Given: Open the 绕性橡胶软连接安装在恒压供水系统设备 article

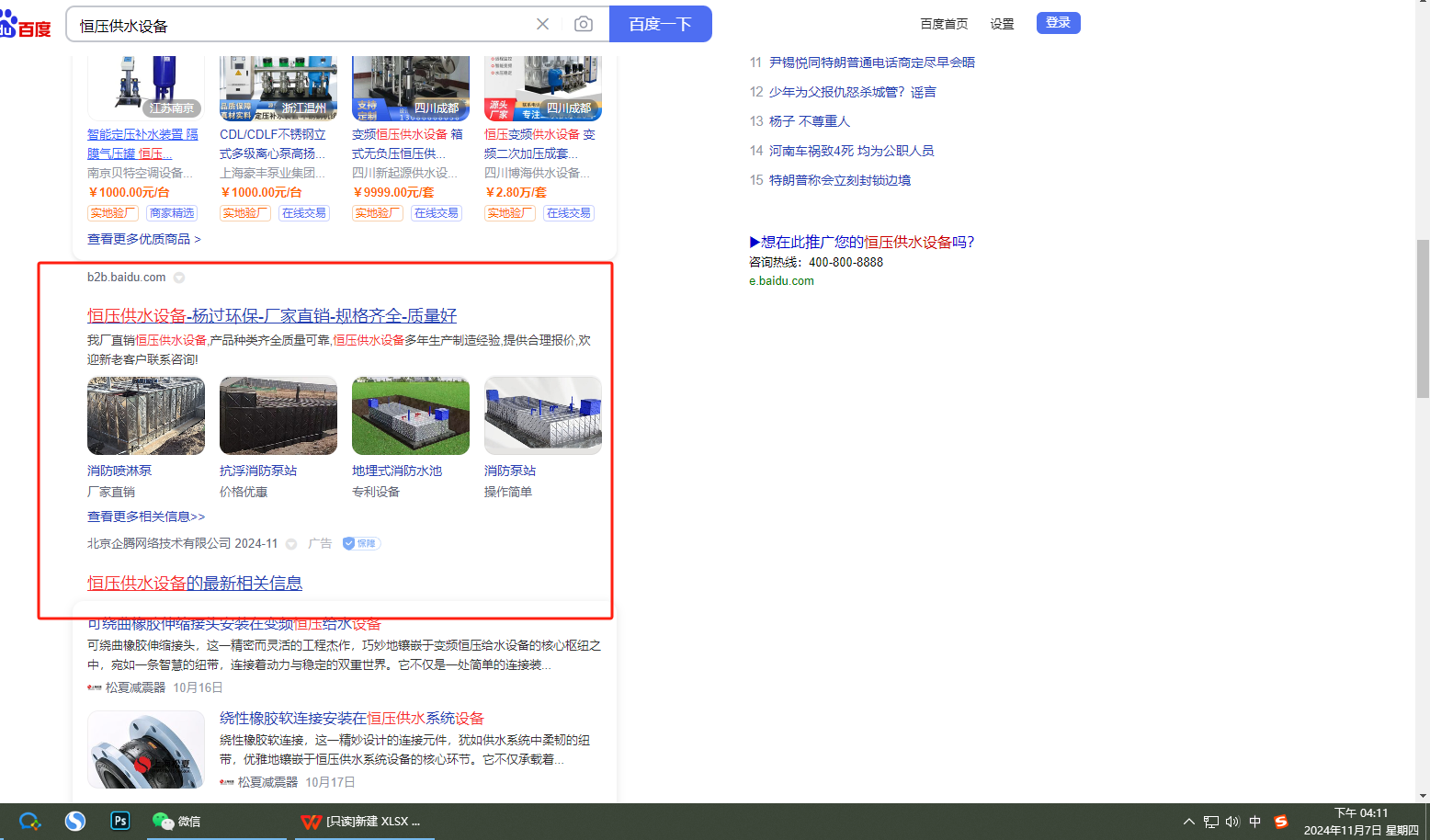Looking at the screenshot, I should click(x=352, y=719).
